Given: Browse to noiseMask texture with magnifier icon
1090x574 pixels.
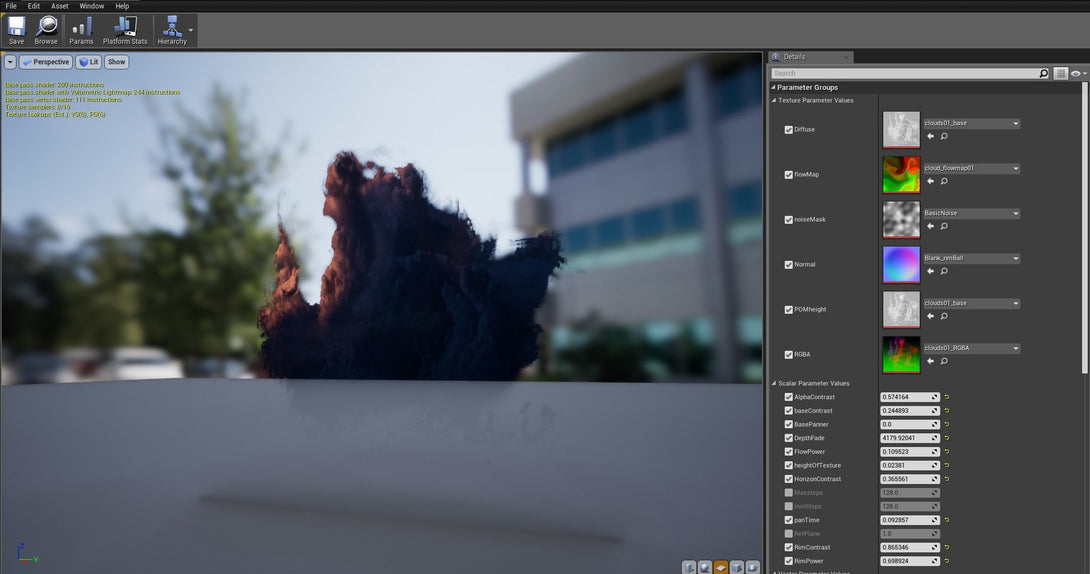Looking at the screenshot, I should [x=944, y=226].
